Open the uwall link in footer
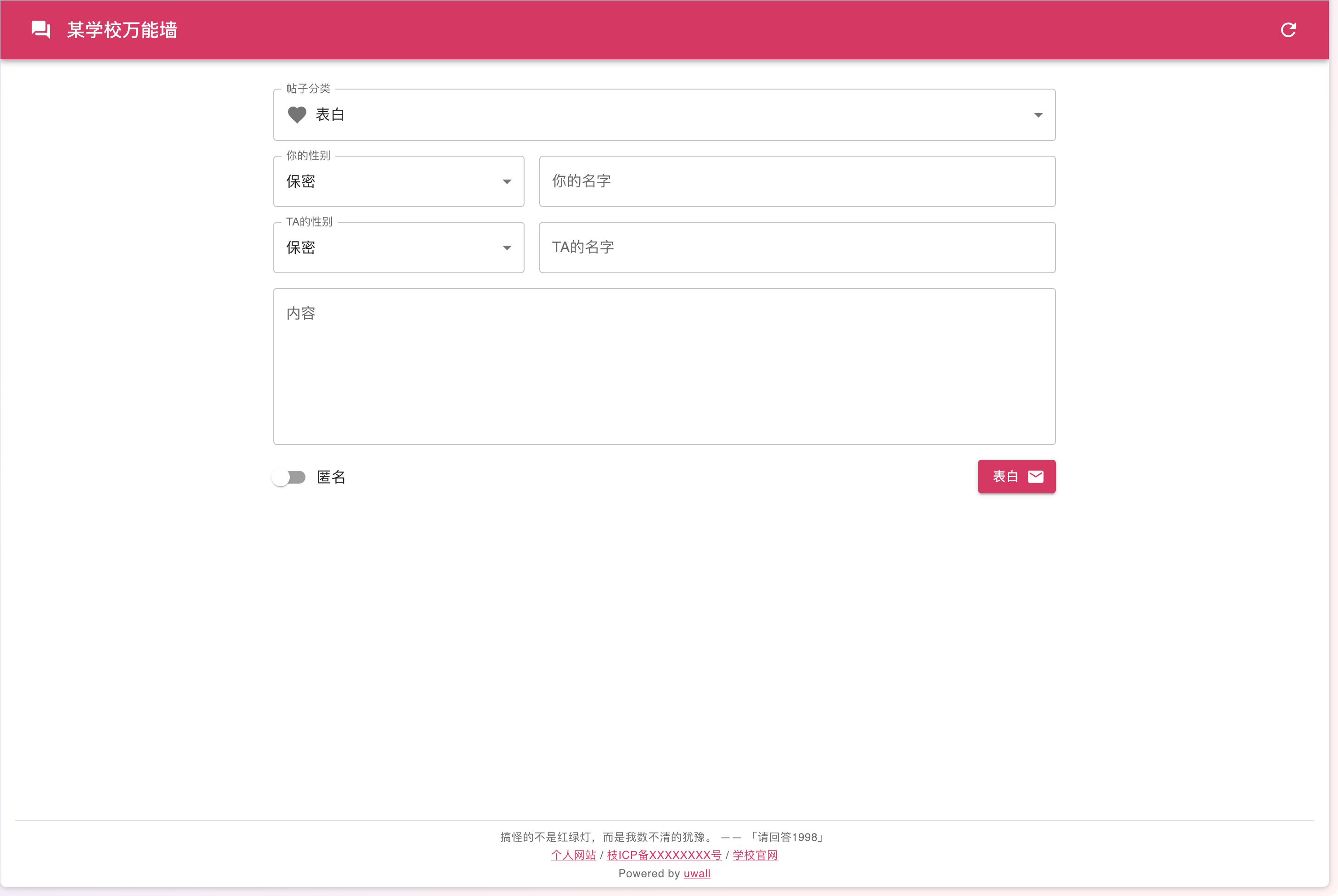1338x896 pixels. [x=697, y=873]
